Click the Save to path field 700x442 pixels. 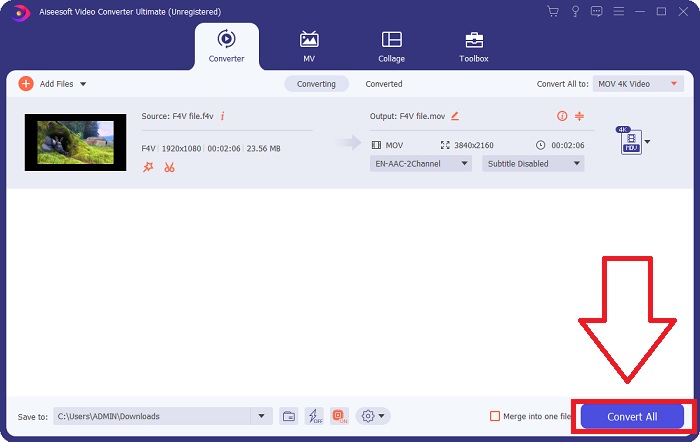pos(152,416)
